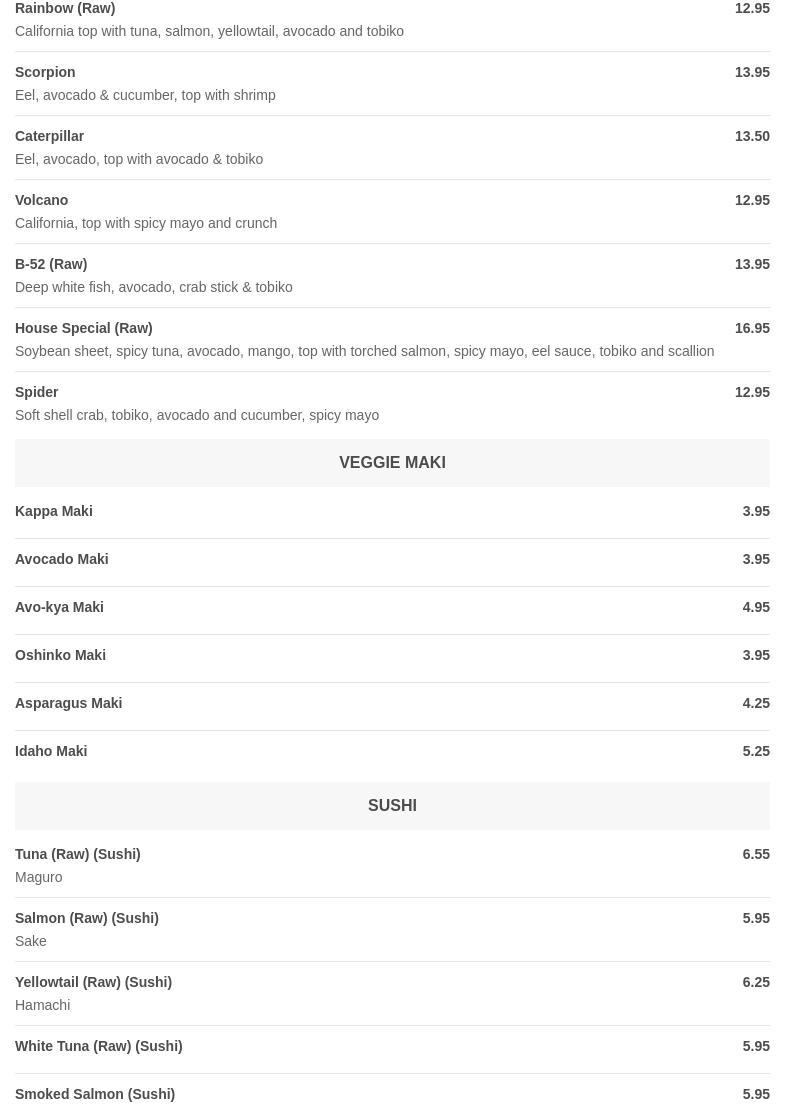
Task: Select Oshinko Maki
Action: (x=392, y=655)
